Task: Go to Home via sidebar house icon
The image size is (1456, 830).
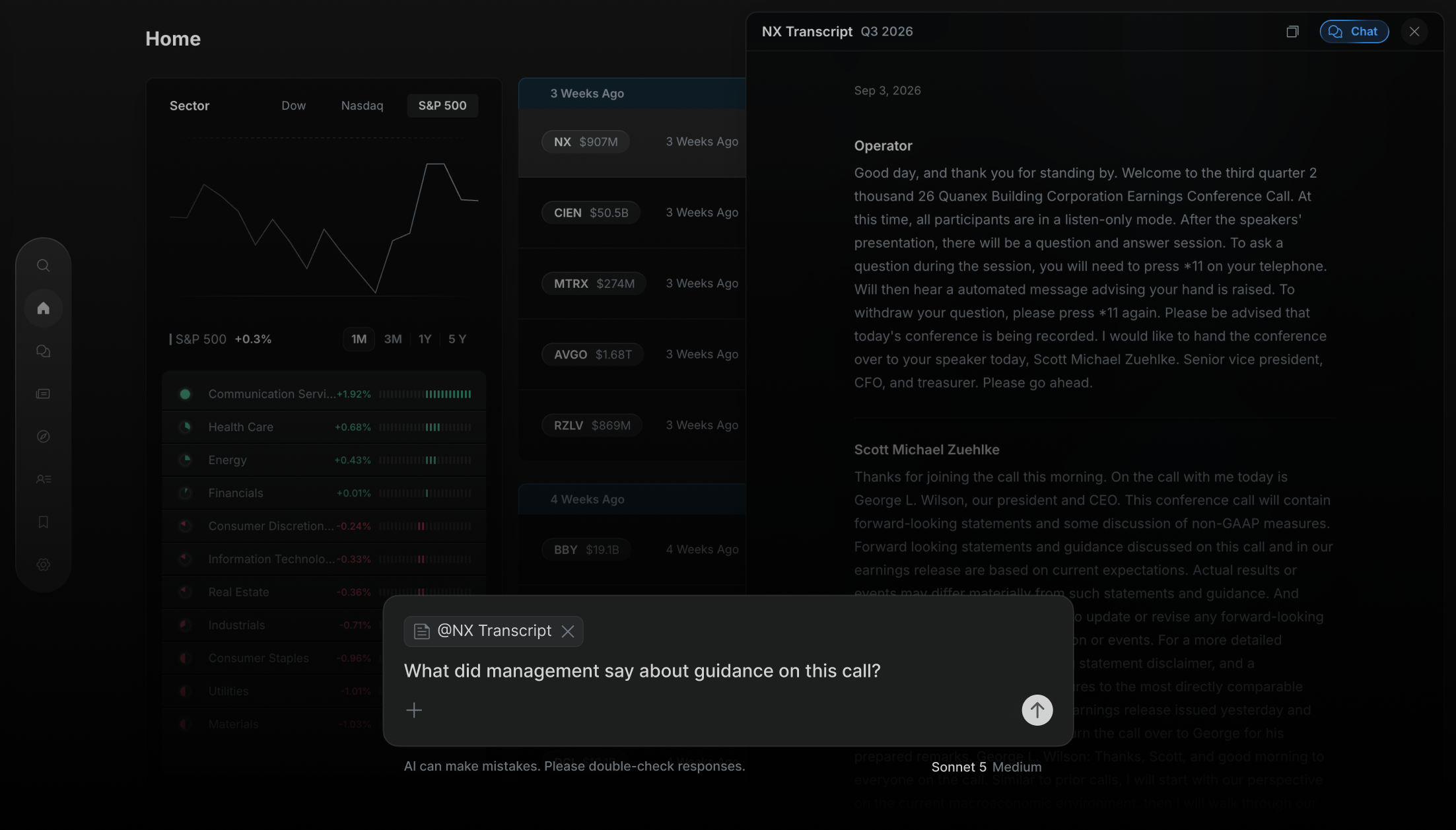Action: pos(43,308)
